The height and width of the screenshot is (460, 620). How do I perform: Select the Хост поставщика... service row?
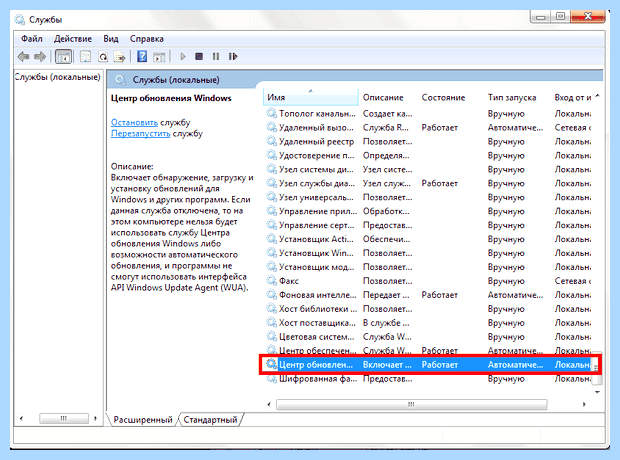tap(429, 323)
